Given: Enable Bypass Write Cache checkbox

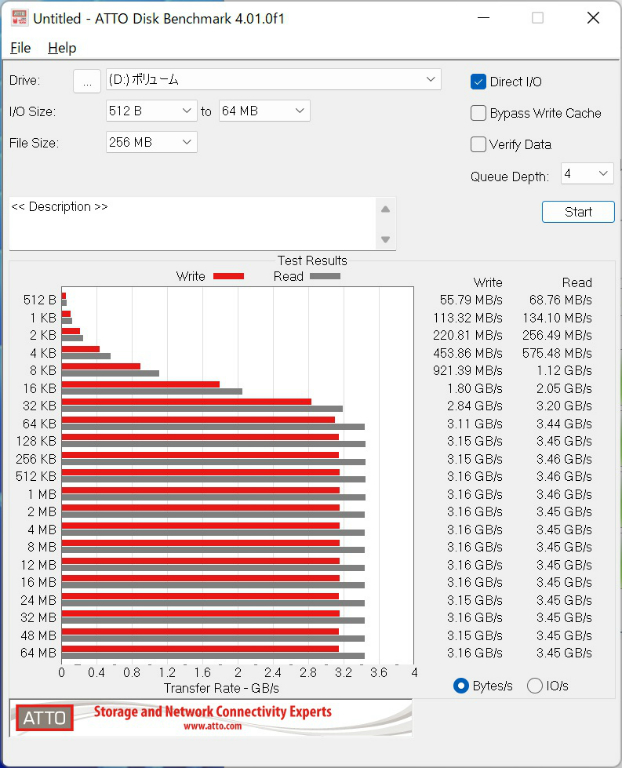Looking at the screenshot, I should [478, 113].
